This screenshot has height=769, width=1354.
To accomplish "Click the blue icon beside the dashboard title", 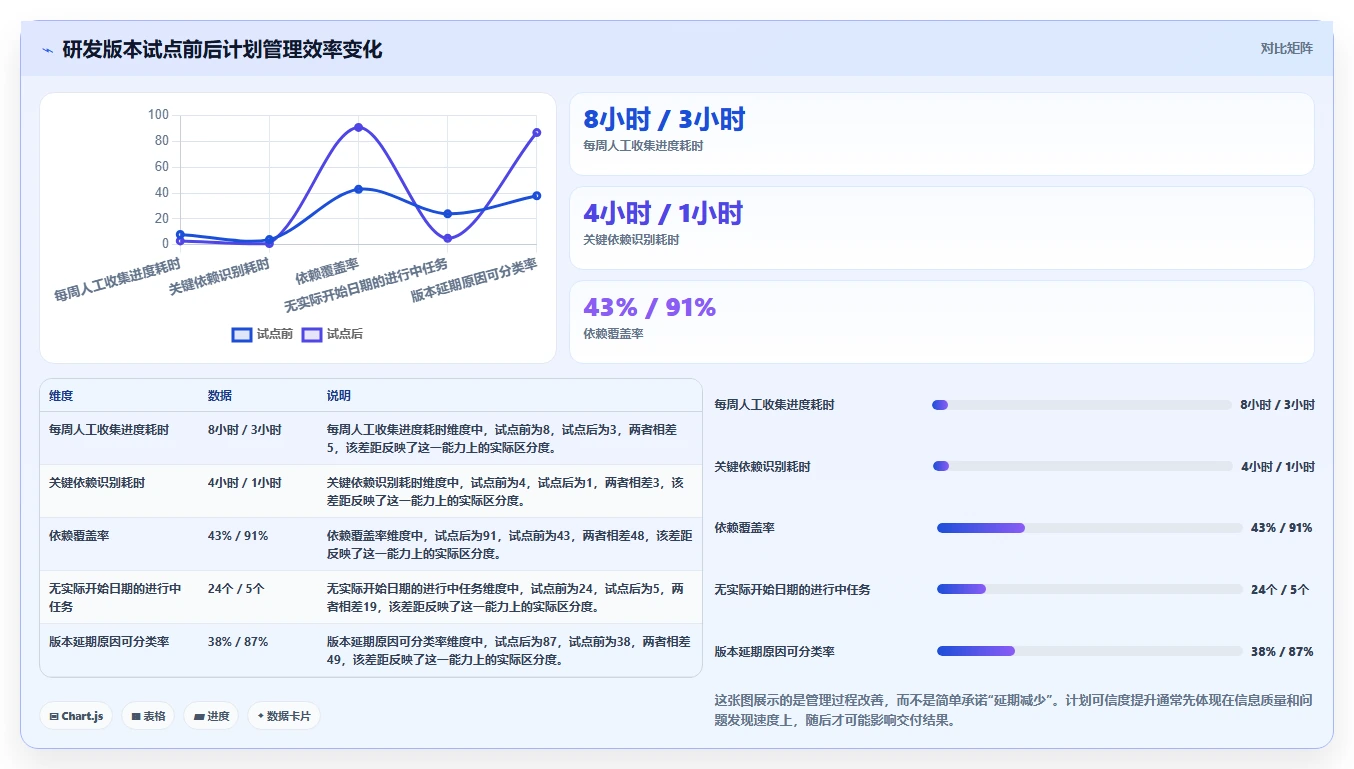I will pyautogui.click(x=47, y=50).
